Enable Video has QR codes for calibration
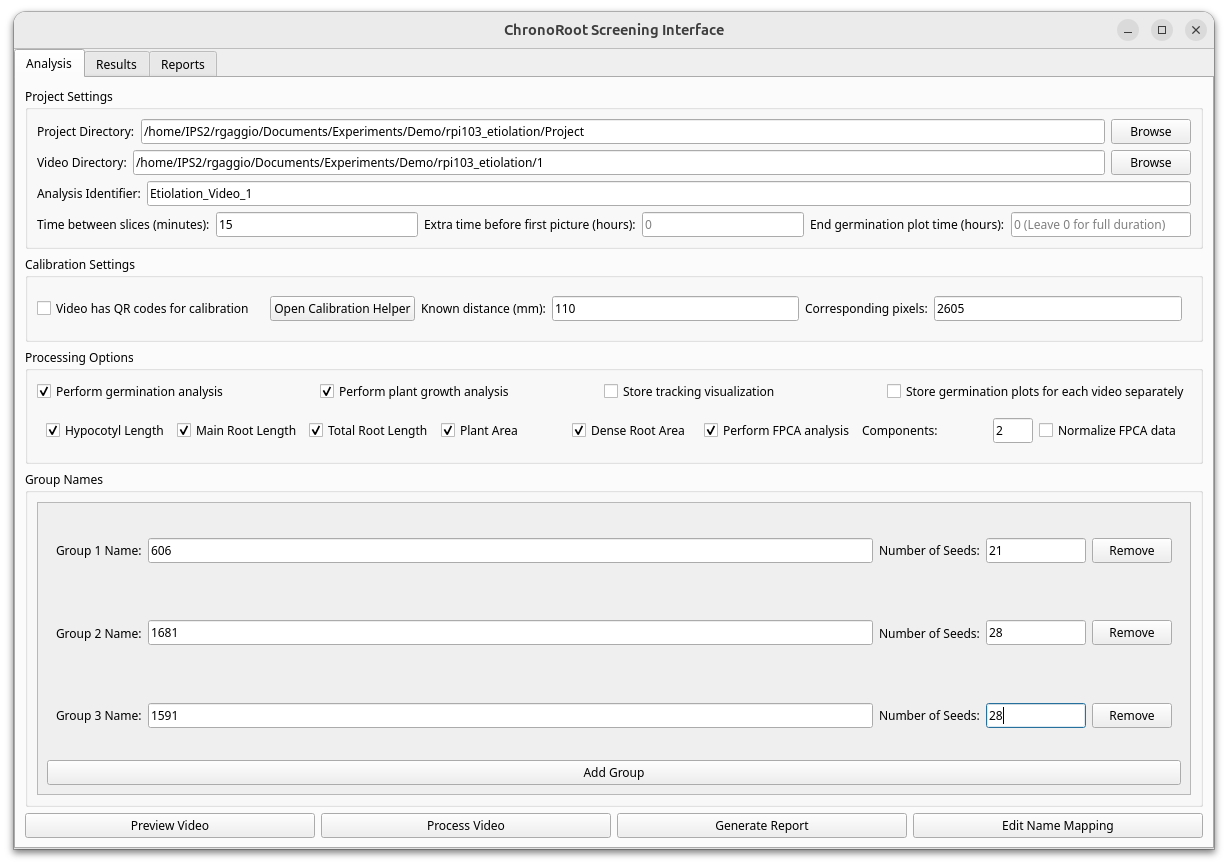1228x866 pixels. click(44, 308)
